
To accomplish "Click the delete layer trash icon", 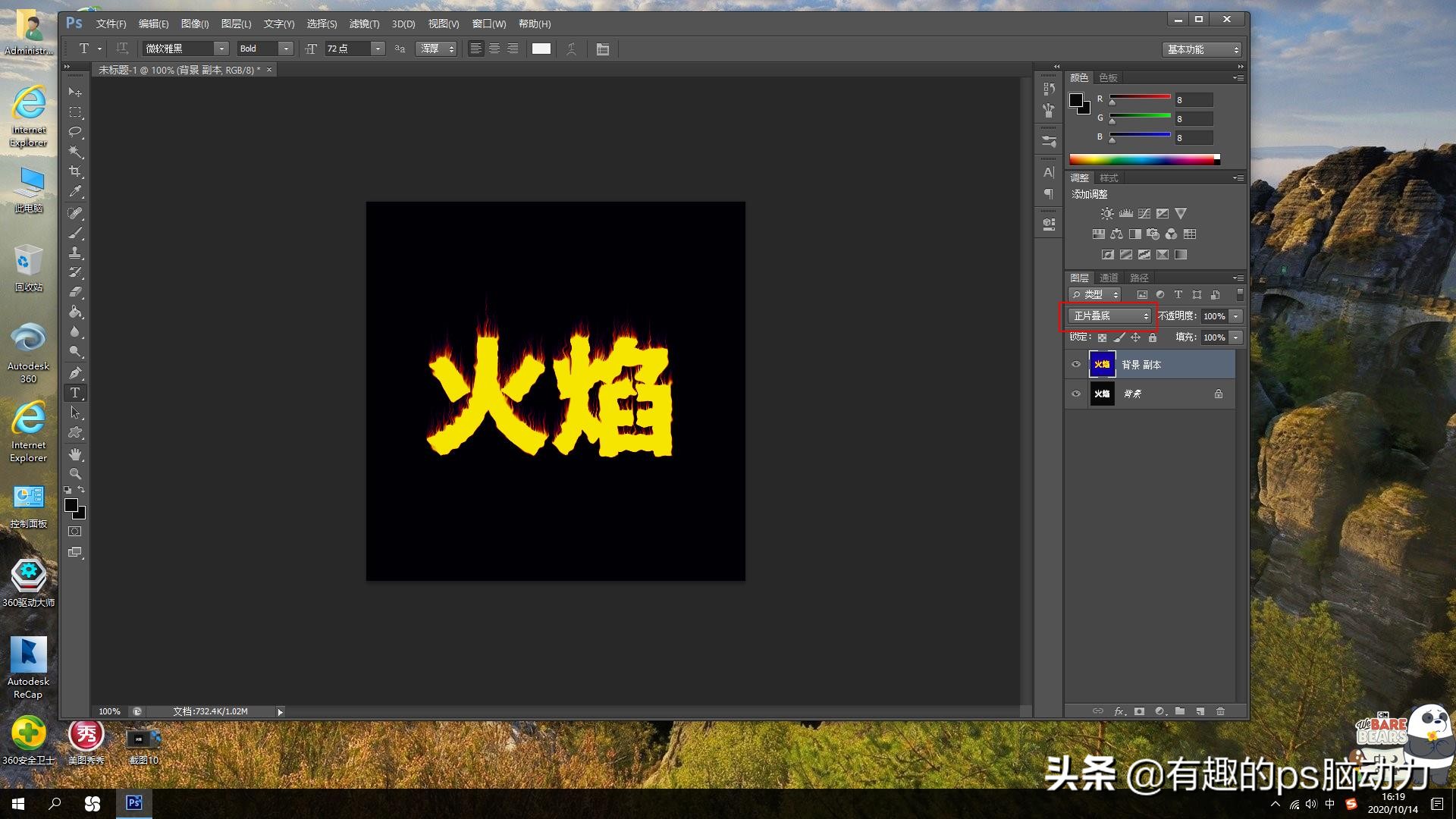I will pos(1220,711).
